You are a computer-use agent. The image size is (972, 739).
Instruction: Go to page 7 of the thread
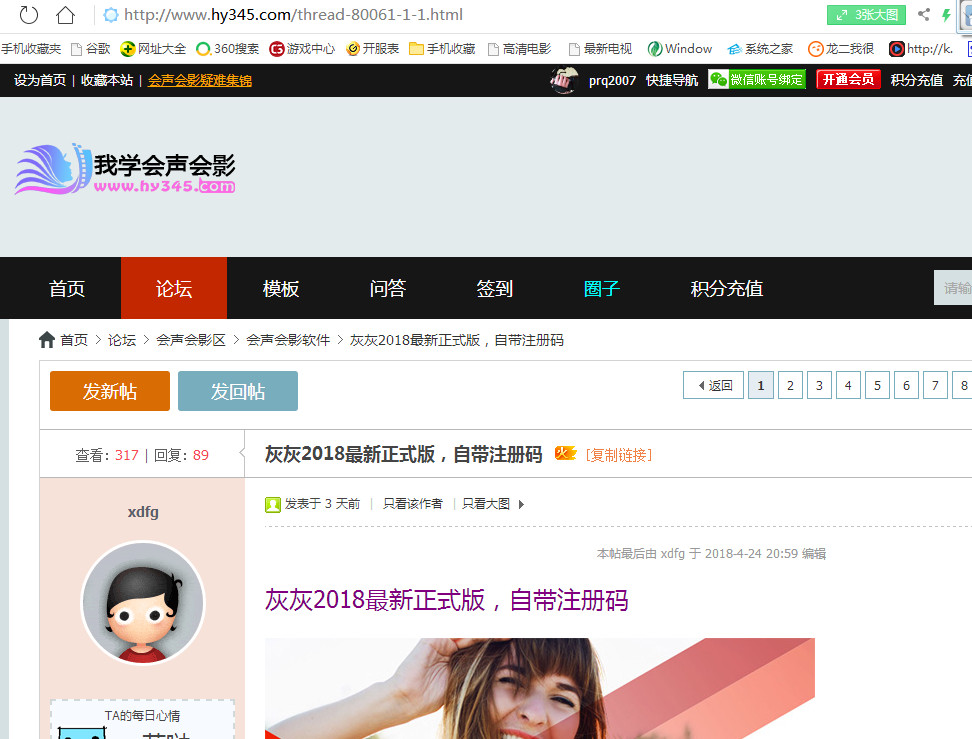(x=935, y=385)
